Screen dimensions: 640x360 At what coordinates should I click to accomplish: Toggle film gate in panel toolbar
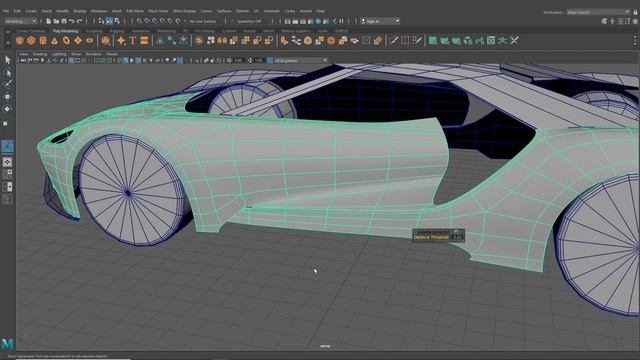point(78,60)
